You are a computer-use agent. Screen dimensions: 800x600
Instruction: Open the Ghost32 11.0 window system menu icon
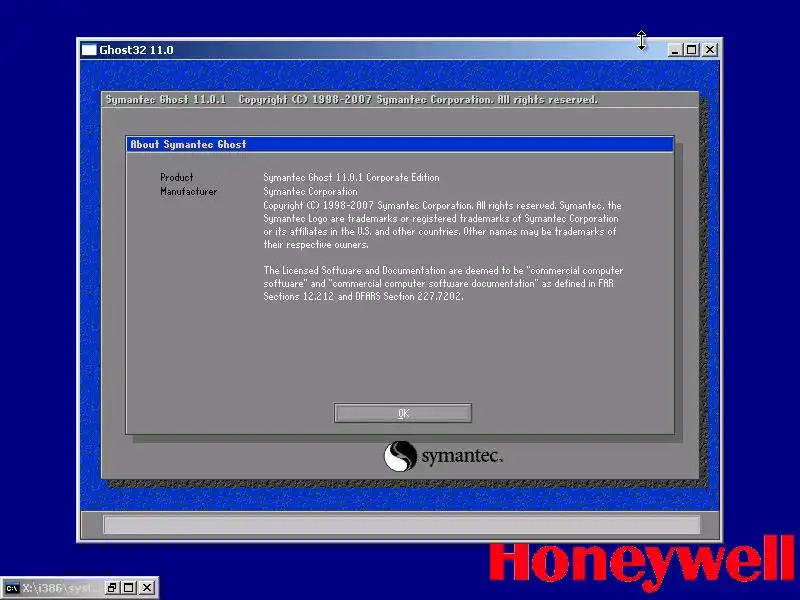tap(89, 50)
